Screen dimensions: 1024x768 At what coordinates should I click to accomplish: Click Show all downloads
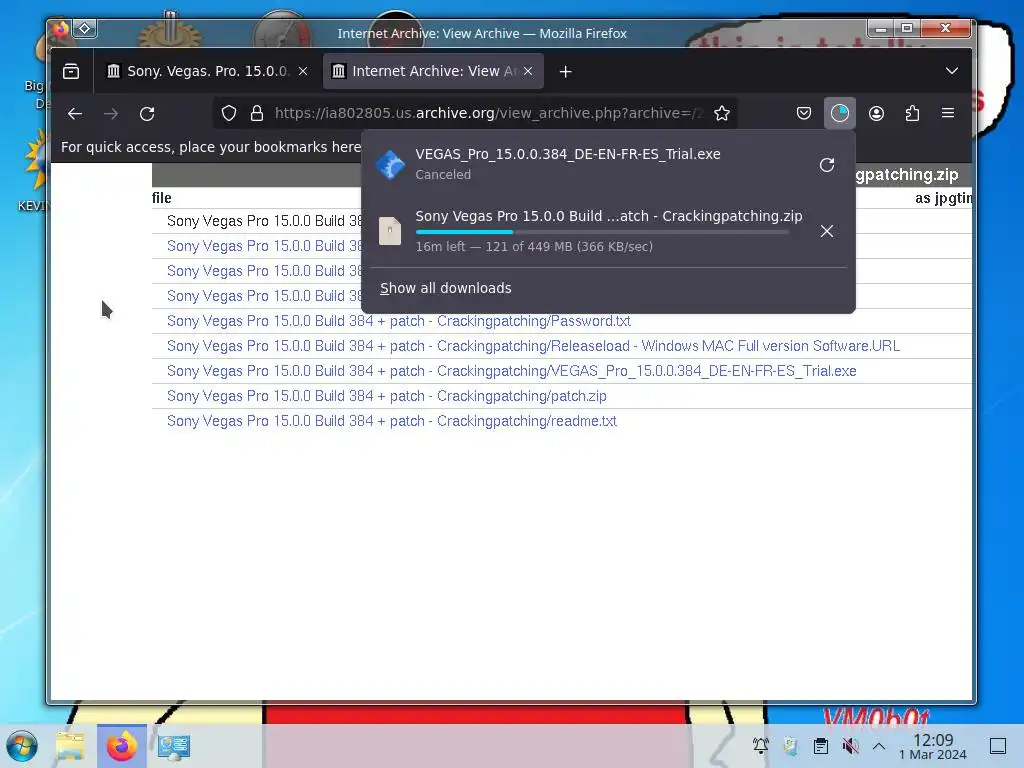point(445,288)
